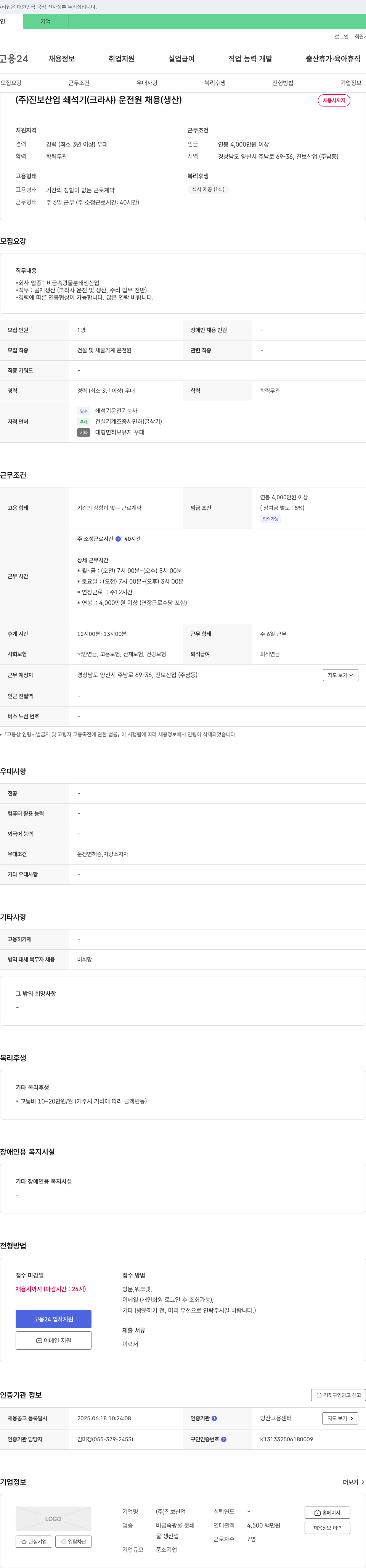Click the 채용시까지 badge
This screenshot has width=366, height=1568.
334,100
